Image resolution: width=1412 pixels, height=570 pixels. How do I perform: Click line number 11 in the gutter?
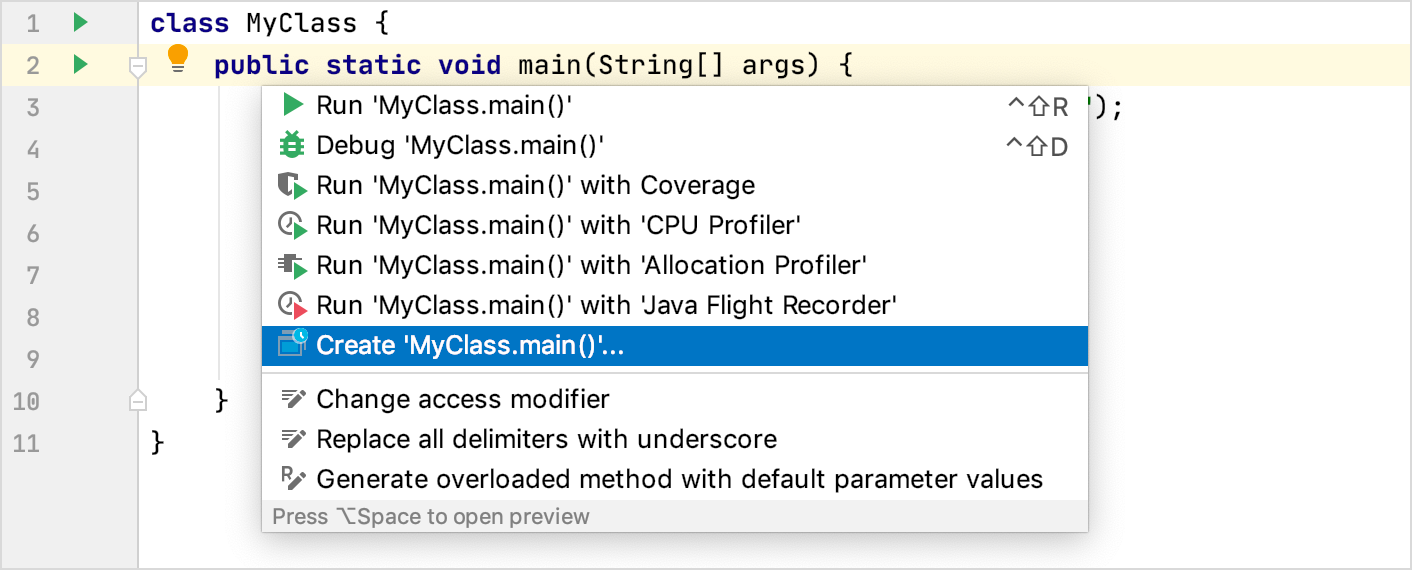(x=26, y=443)
